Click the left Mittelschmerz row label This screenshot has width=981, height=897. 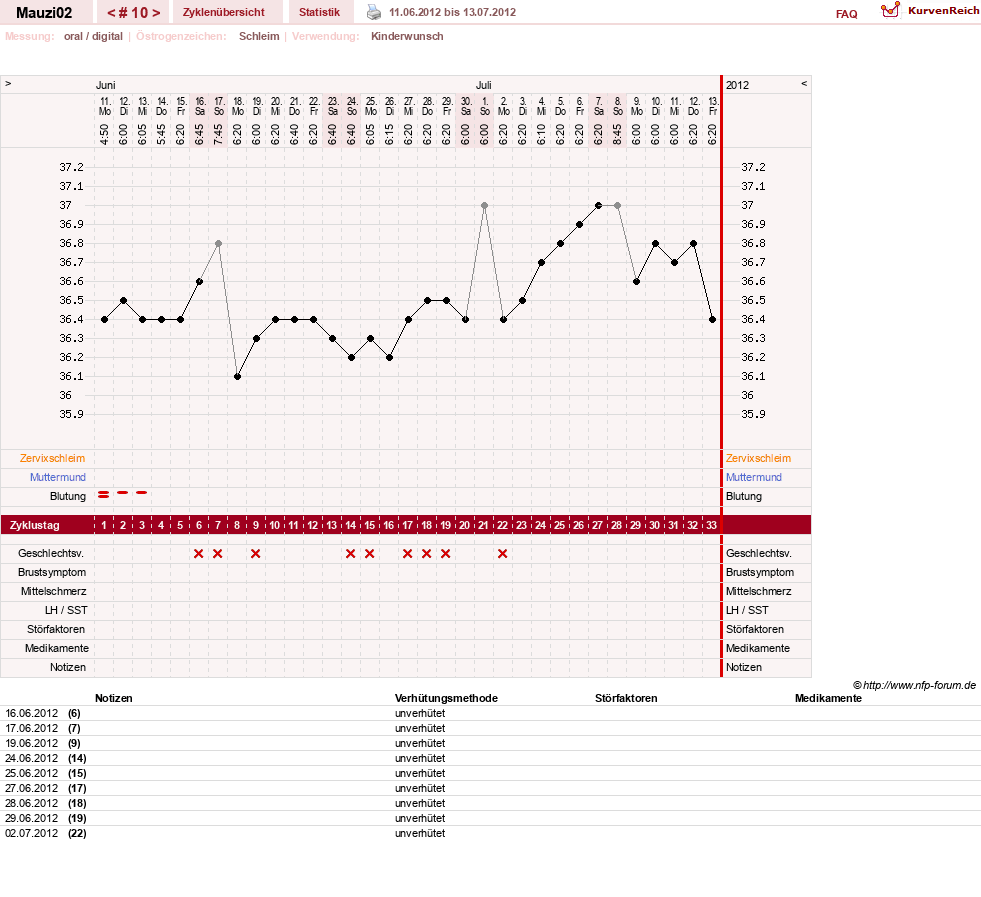pyautogui.click(x=54, y=591)
